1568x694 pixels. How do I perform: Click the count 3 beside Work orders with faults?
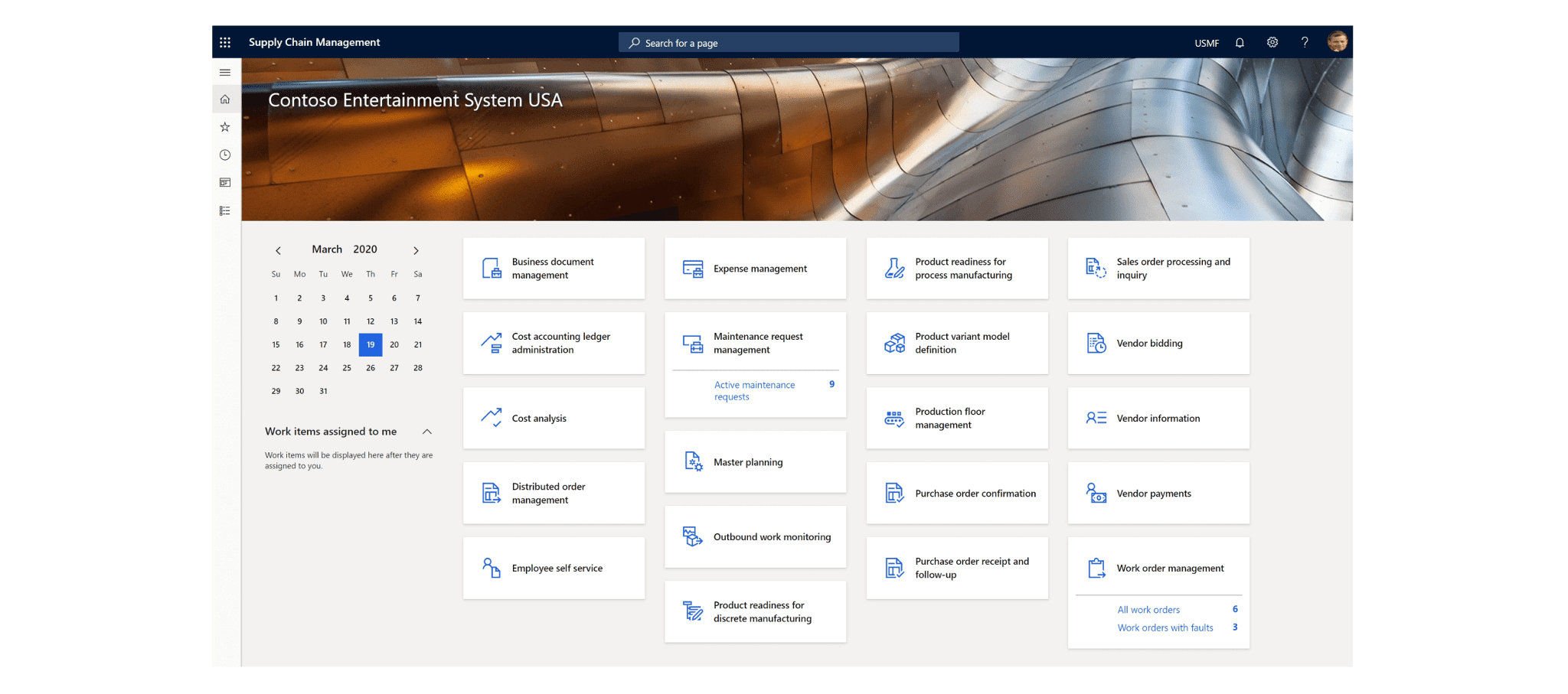[x=1235, y=627]
